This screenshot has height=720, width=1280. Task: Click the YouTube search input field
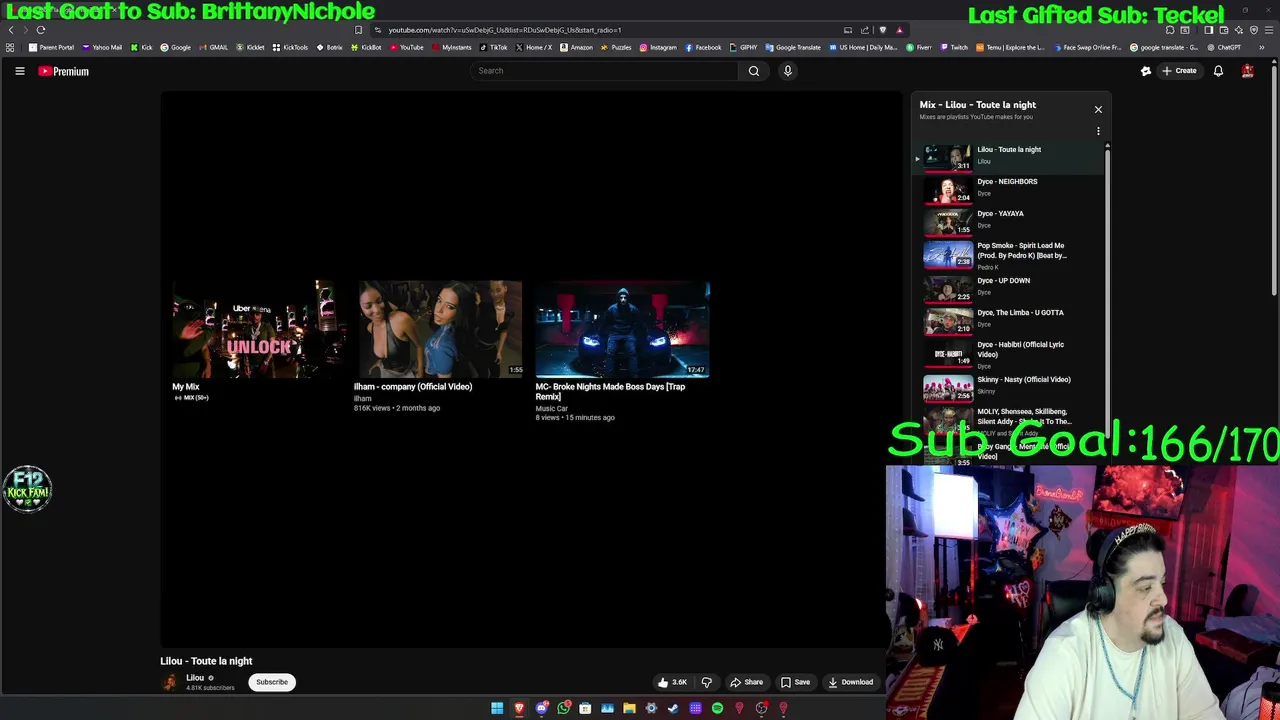[x=605, y=71]
